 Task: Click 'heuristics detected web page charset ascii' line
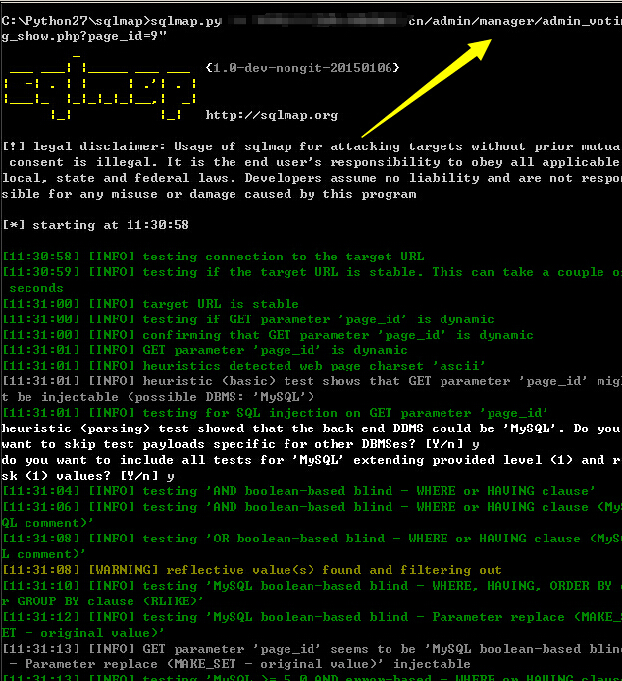coord(244,366)
